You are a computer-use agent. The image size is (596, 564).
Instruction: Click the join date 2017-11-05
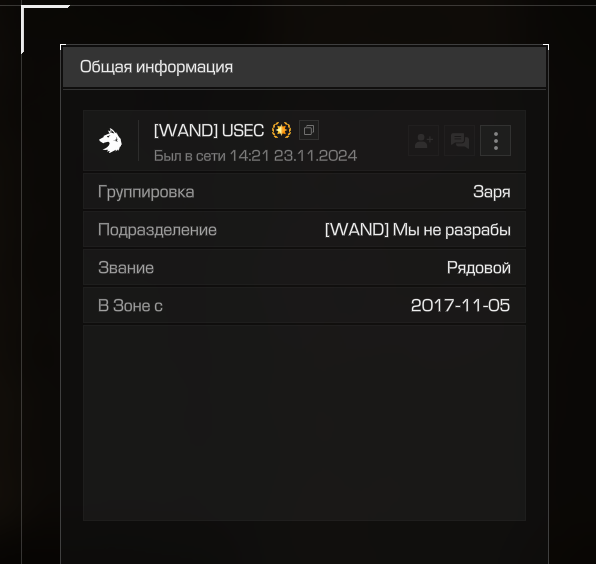[x=460, y=306]
